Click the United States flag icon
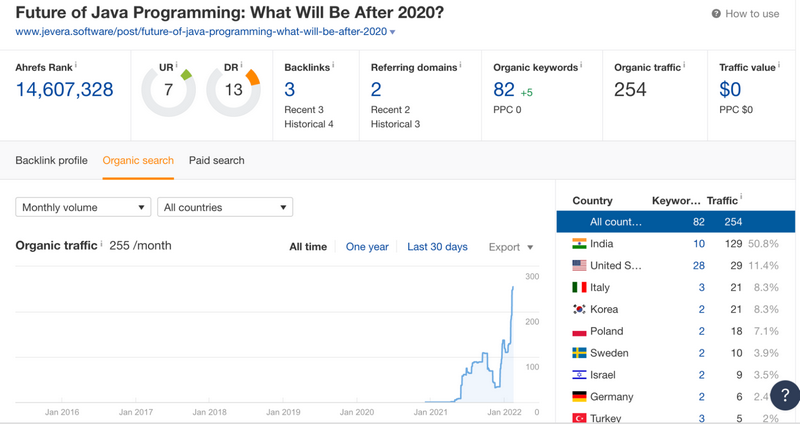The image size is (800, 424). coord(579,265)
